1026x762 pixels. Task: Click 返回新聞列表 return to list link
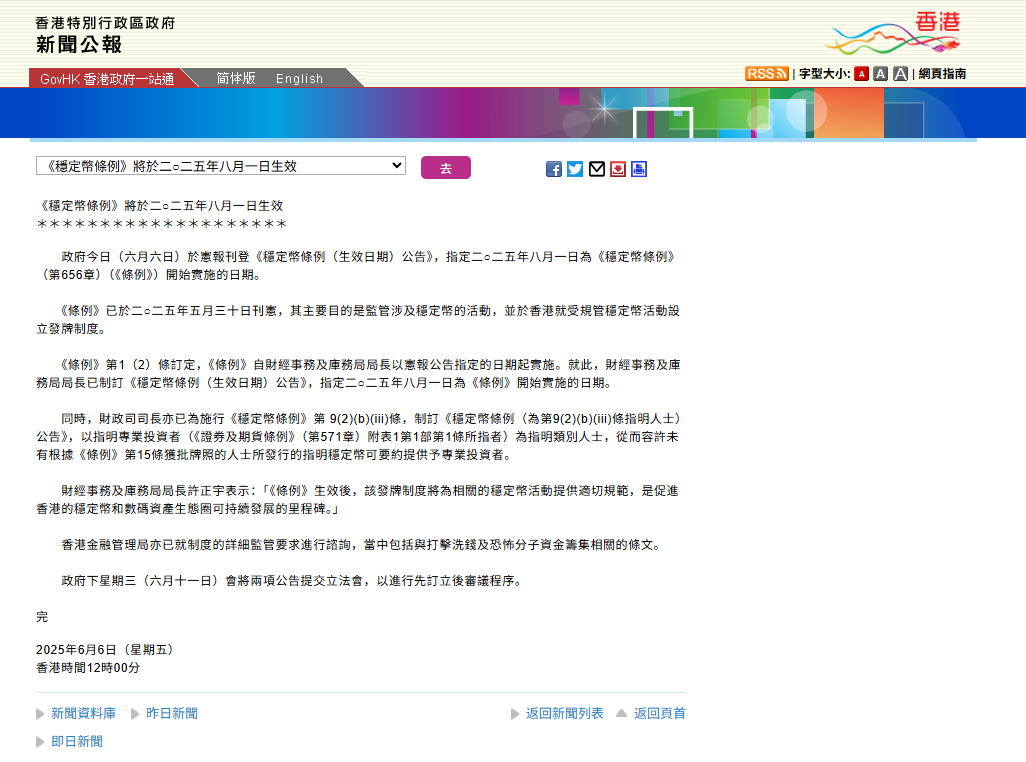(564, 713)
